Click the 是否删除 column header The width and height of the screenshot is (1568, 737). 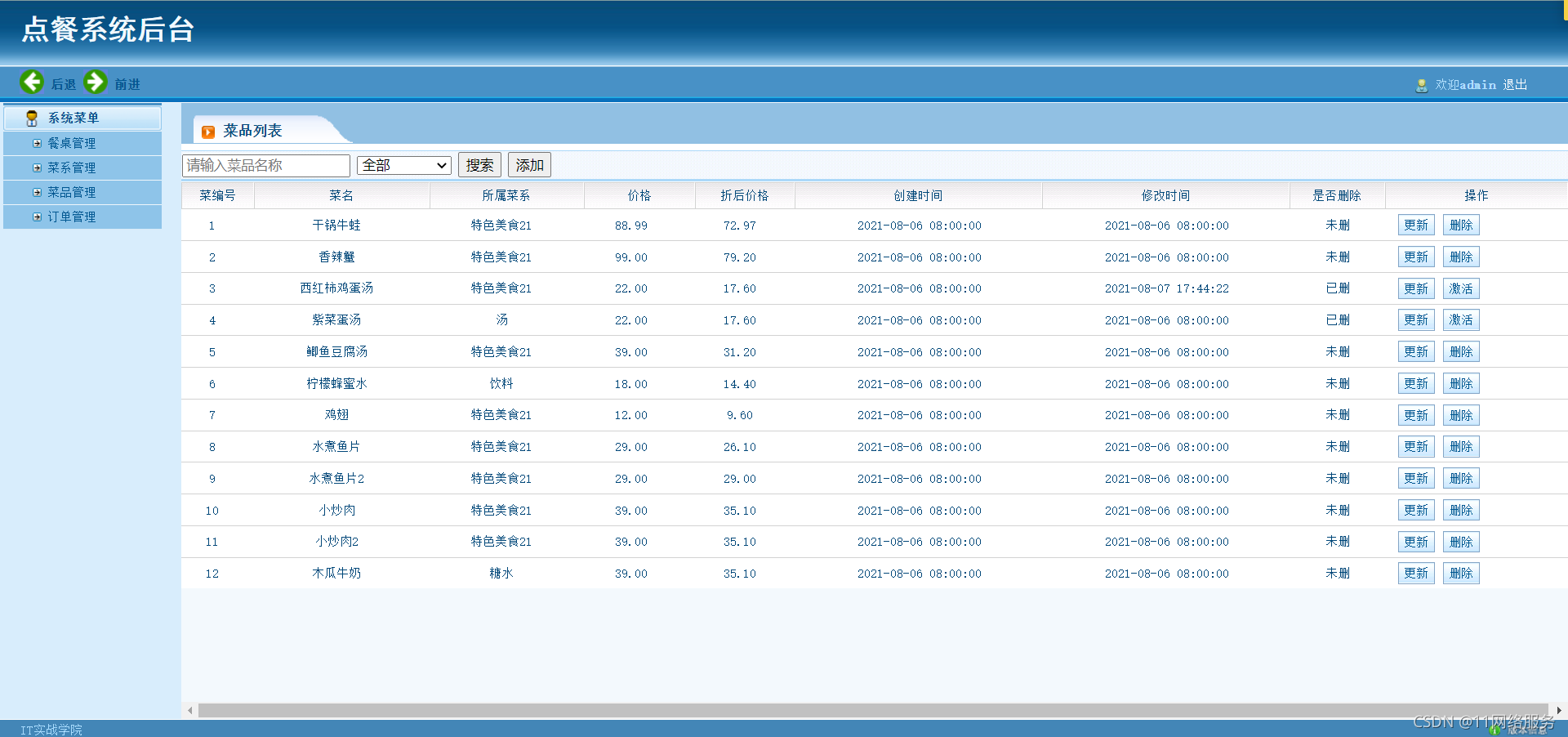point(1337,195)
